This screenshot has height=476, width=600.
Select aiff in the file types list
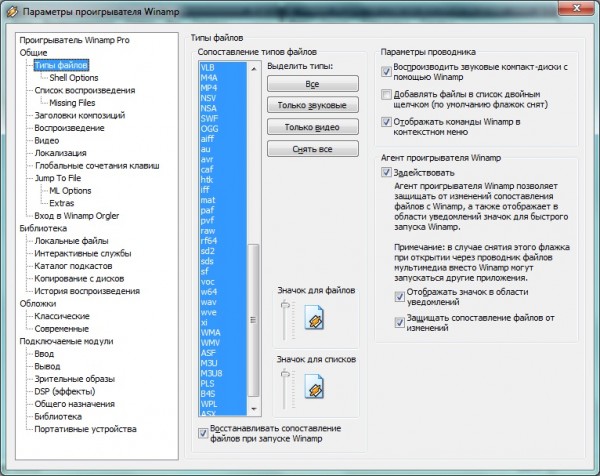click(x=223, y=139)
